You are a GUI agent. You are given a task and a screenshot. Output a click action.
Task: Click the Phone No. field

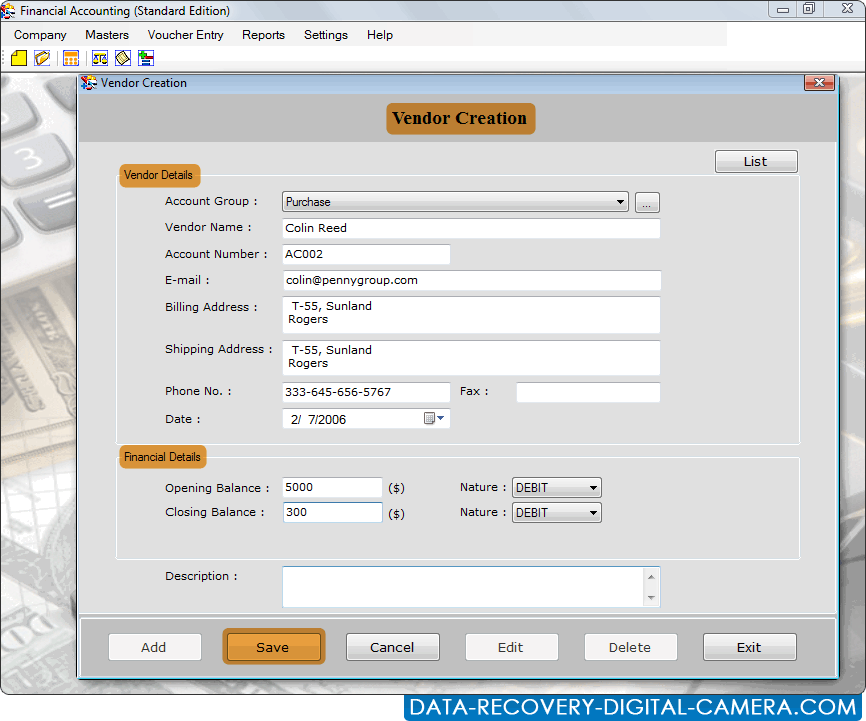[x=366, y=392]
